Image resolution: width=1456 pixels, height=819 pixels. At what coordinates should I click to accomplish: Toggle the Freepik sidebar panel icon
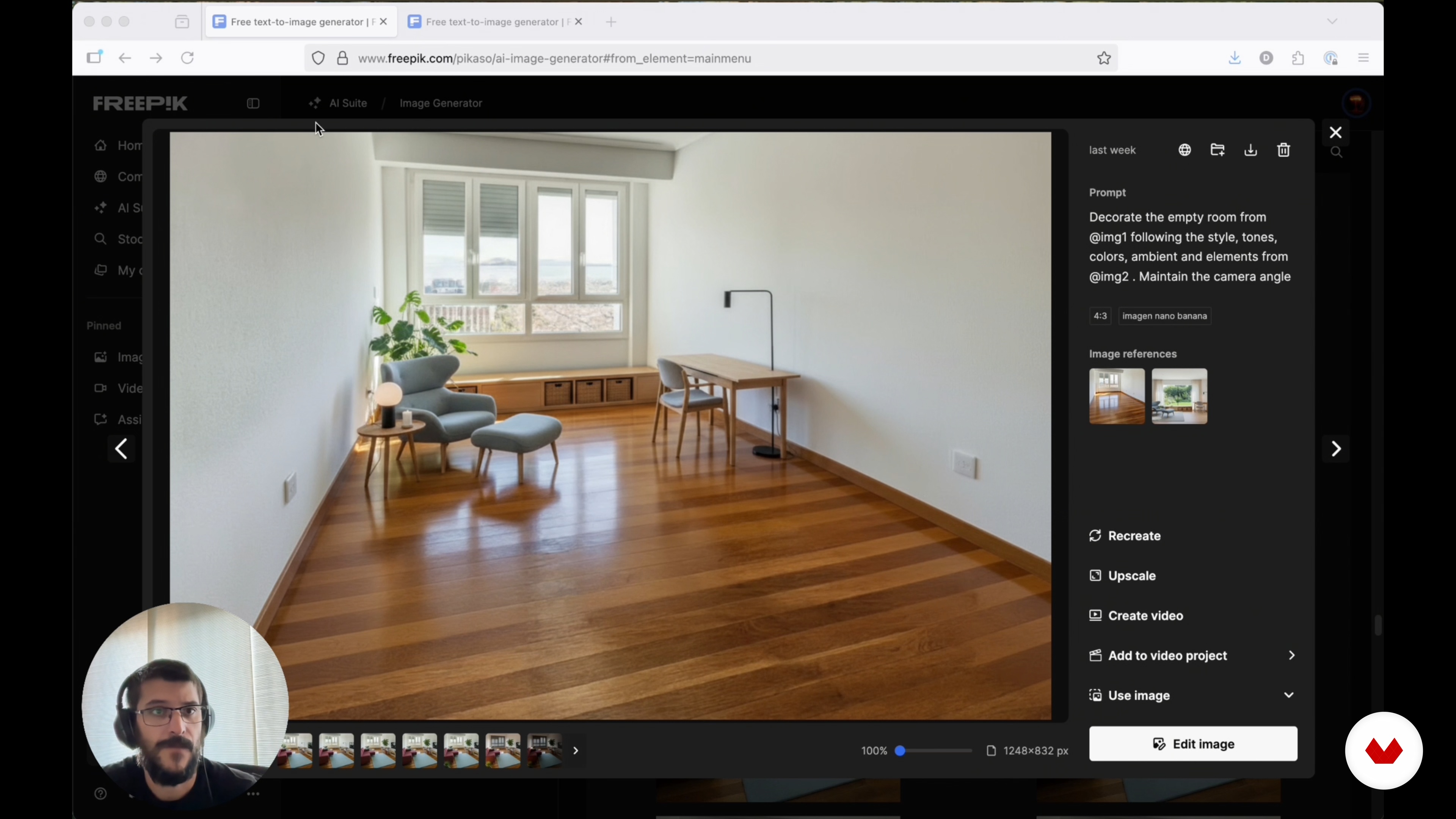coord(253,104)
